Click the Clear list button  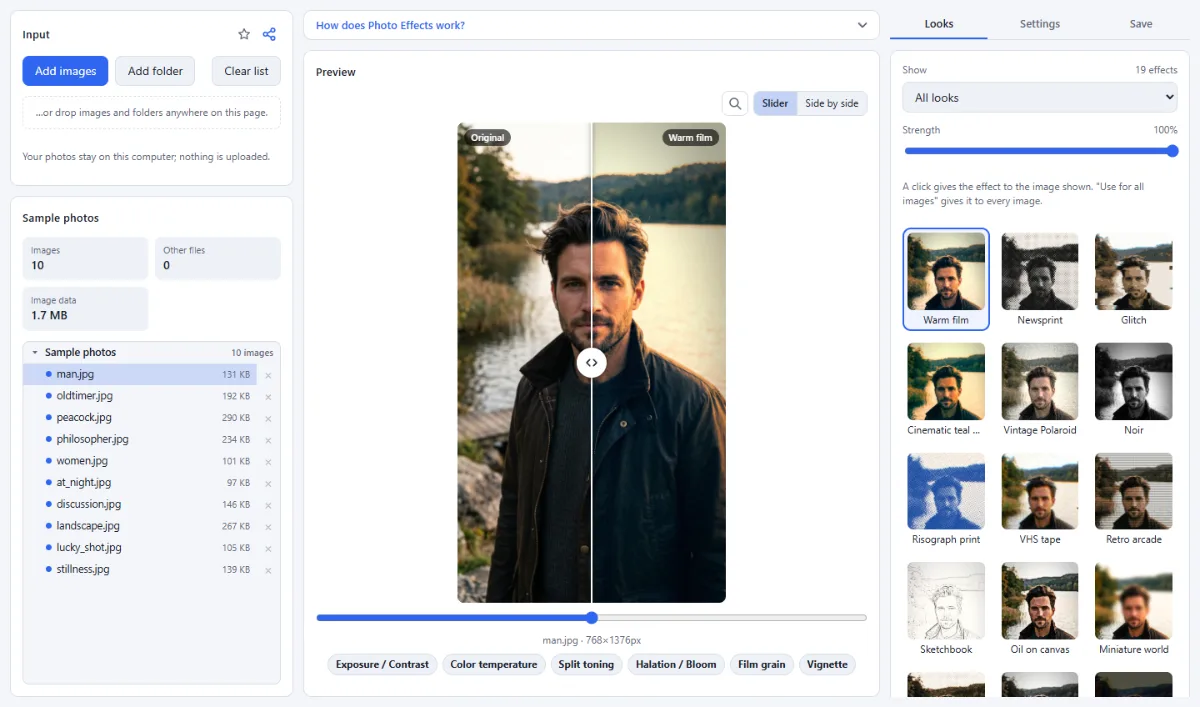point(246,71)
